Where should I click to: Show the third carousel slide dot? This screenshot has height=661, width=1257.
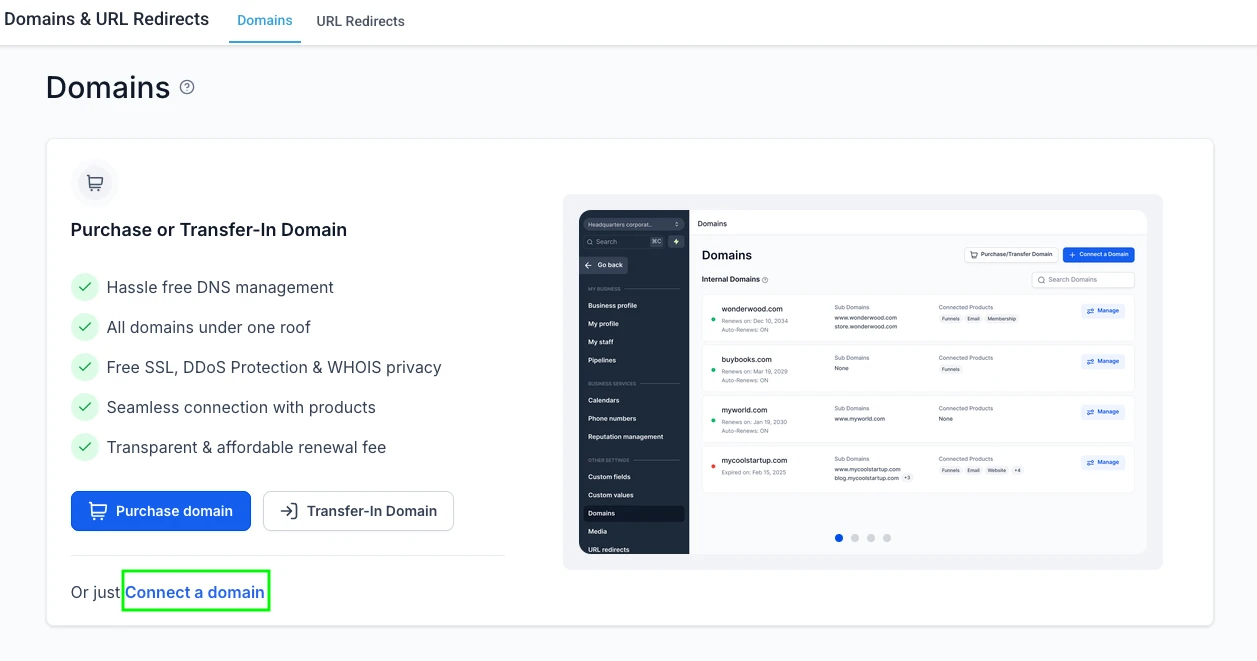click(x=871, y=538)
